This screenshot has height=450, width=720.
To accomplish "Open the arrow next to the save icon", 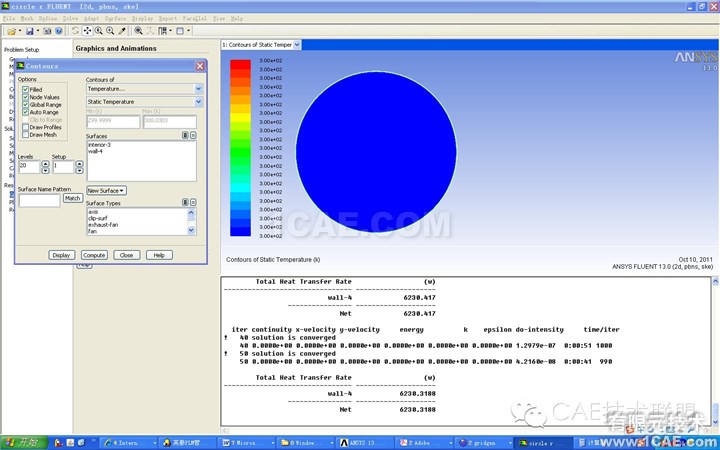I will tap(38, 31).
